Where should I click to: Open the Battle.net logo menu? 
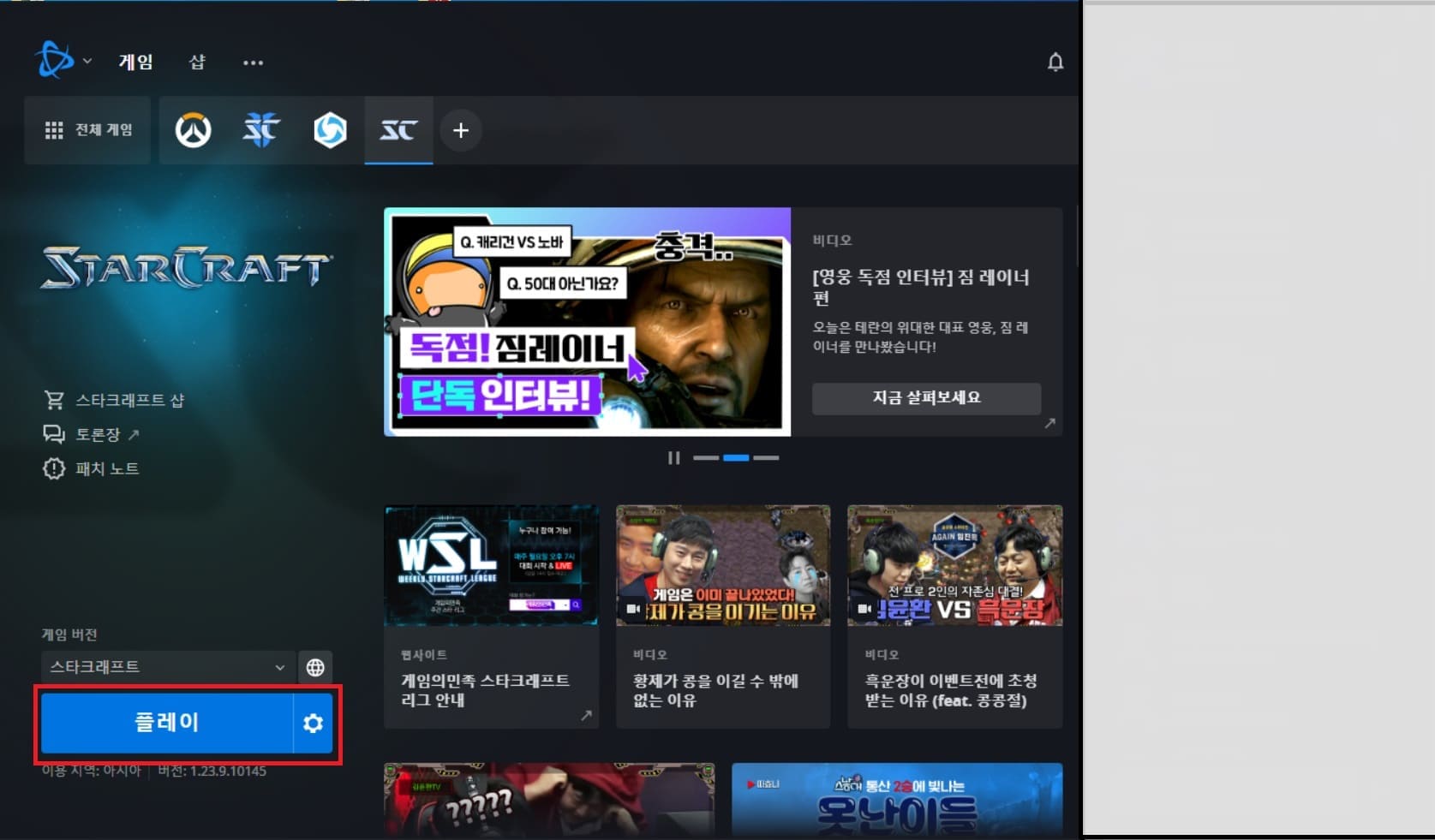pos(55,60)
